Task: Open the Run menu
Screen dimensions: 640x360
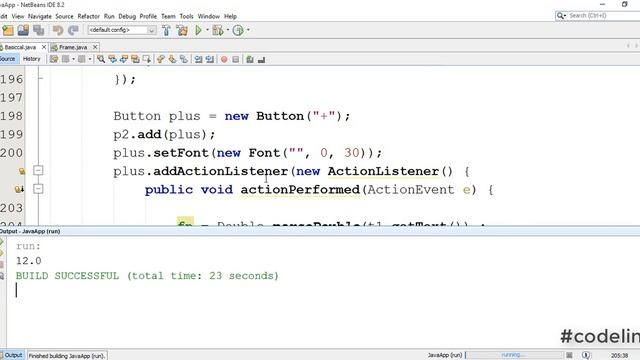Action: pyautogui.click(x=109, y=16)
